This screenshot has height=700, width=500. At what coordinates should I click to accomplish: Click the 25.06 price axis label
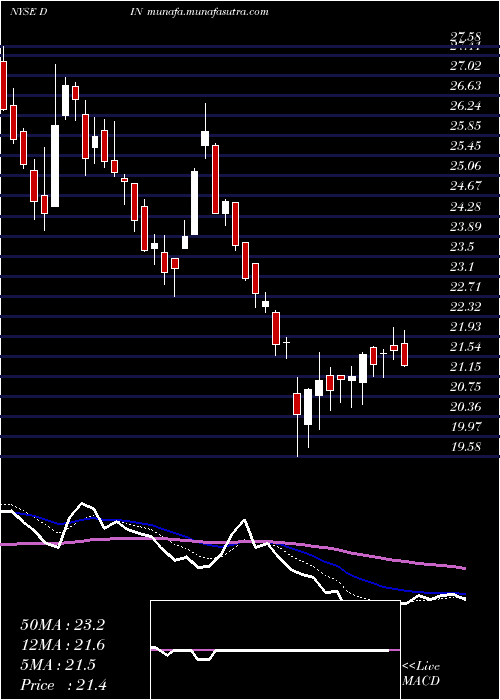(x=466, y=166)
